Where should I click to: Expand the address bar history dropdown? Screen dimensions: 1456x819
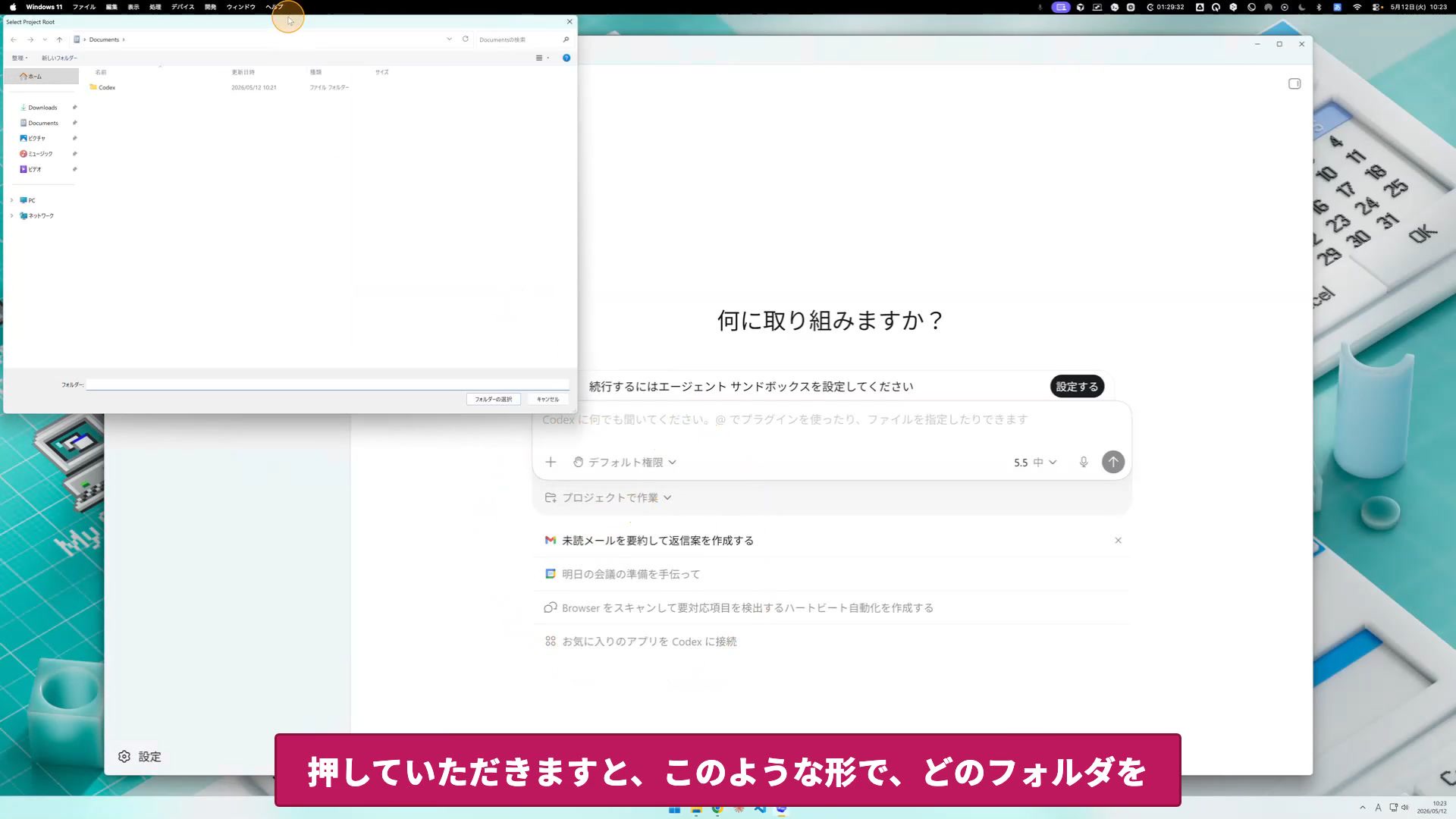tap(449, 39)
